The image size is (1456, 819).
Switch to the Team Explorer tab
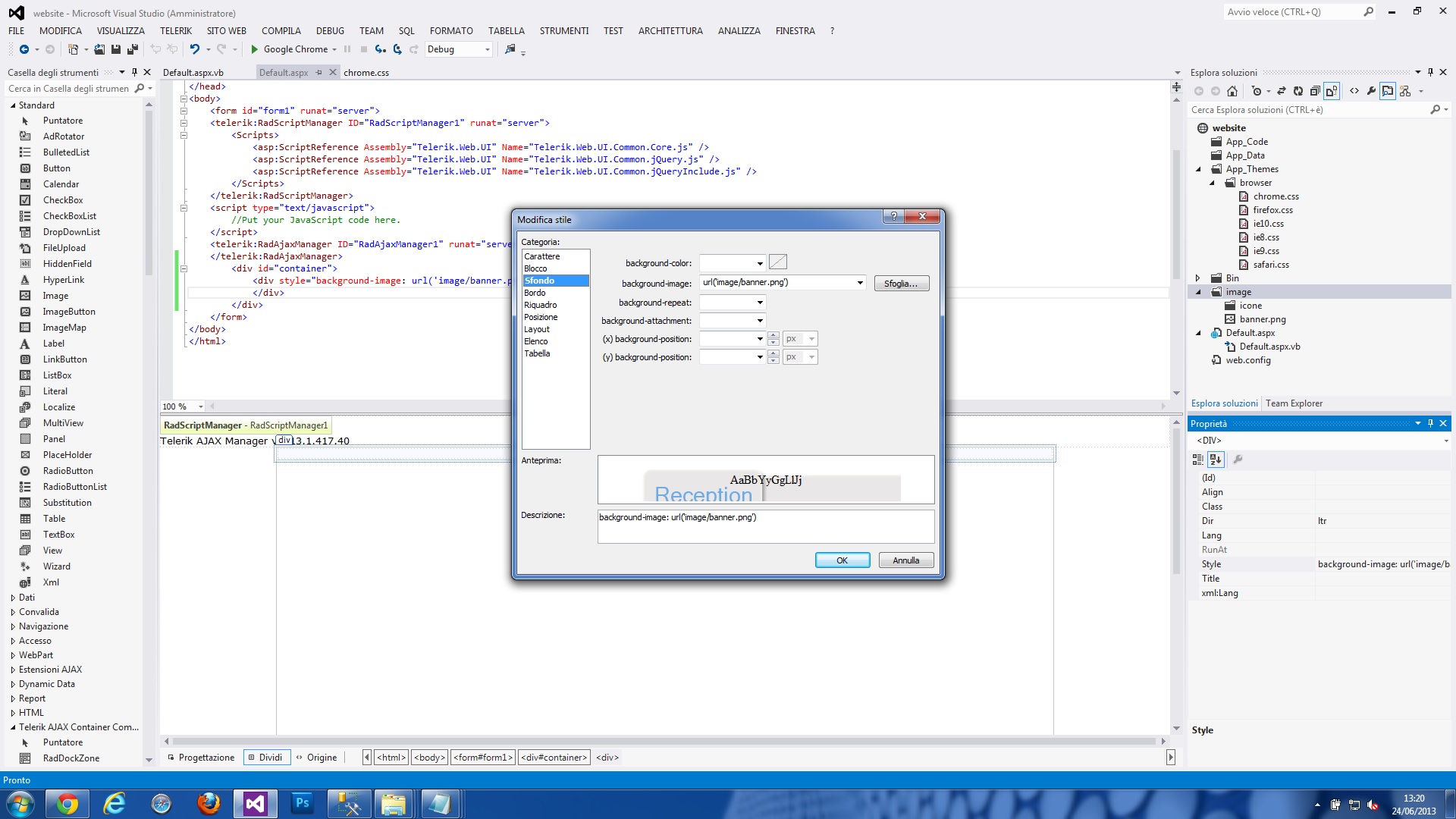1294,403
